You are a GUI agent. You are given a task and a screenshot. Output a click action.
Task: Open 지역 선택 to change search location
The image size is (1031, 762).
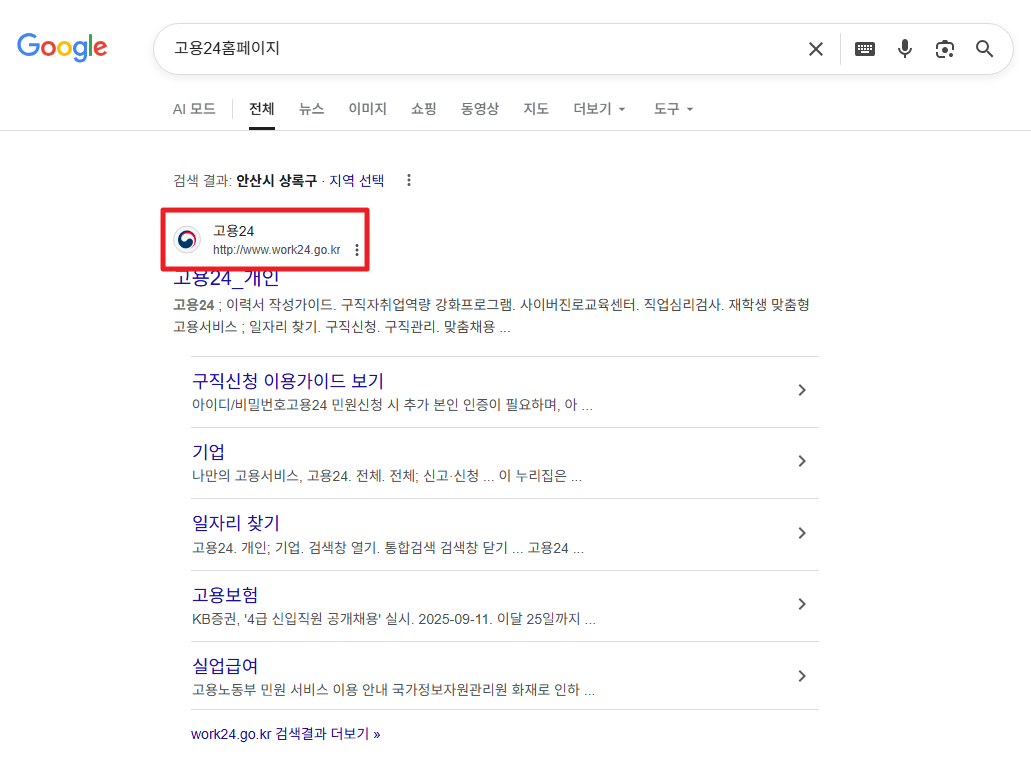[356, 180]
